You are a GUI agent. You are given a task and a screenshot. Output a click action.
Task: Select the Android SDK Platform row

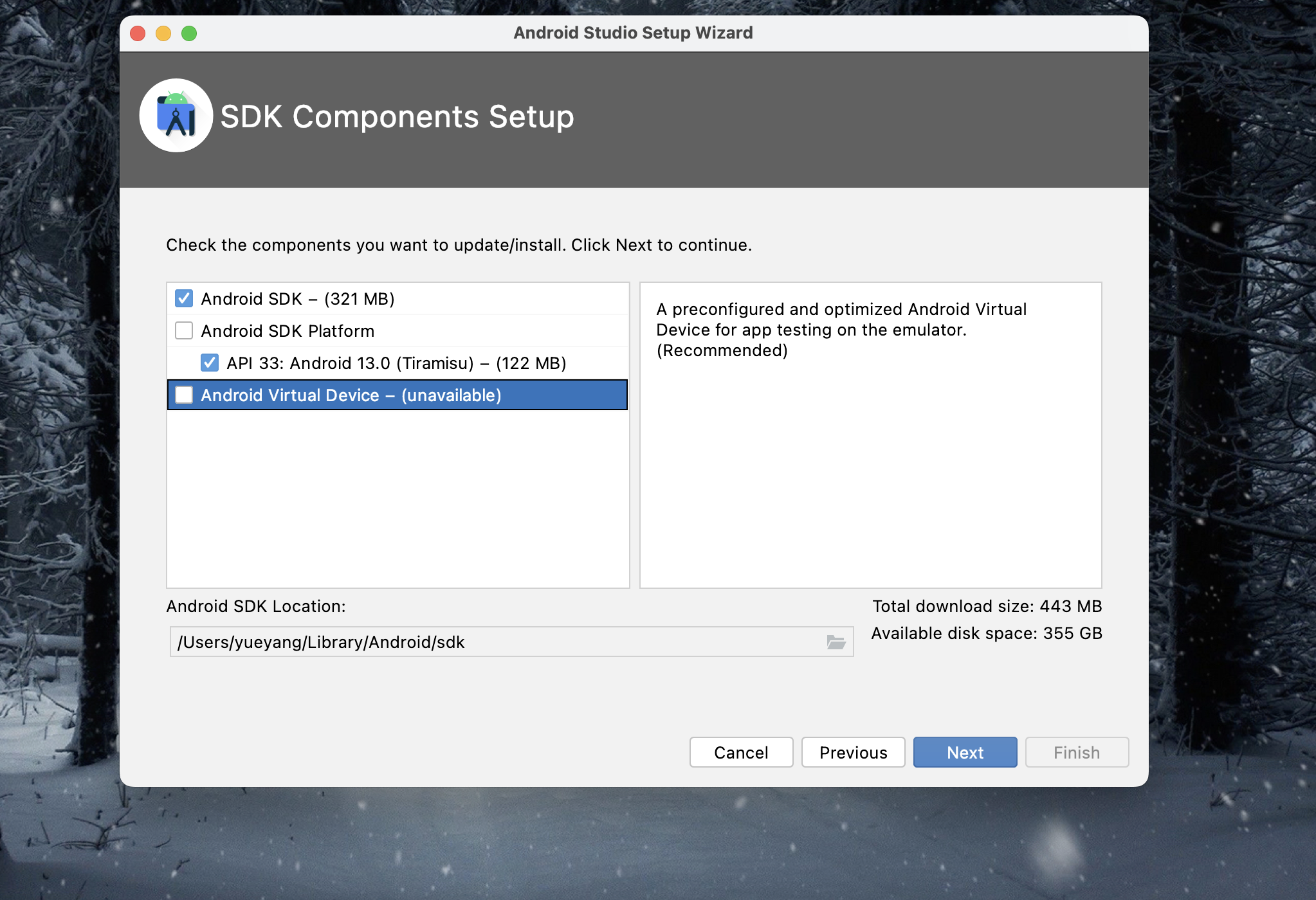coord(288,331)
